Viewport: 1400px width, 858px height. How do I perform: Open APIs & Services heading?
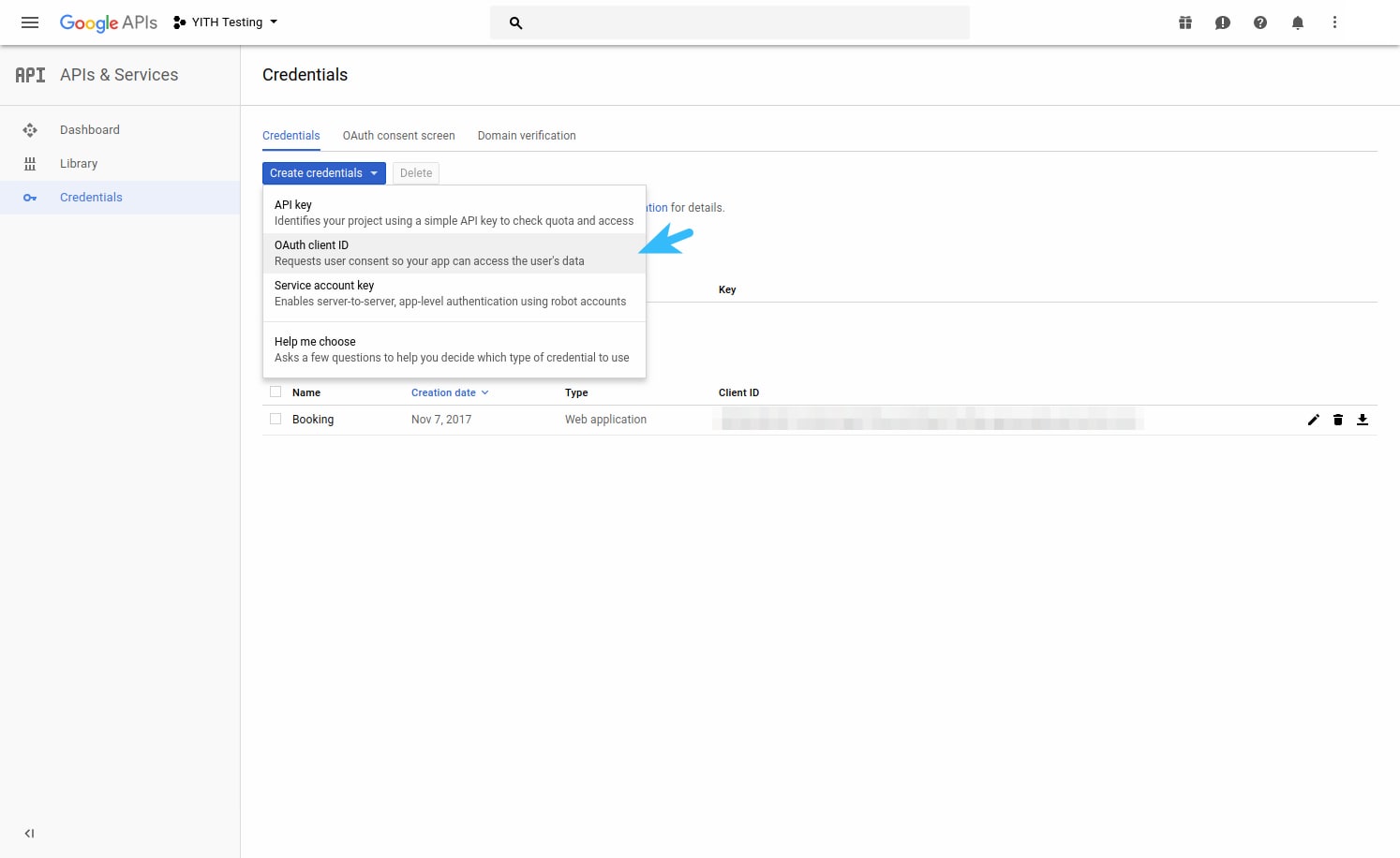119,75
